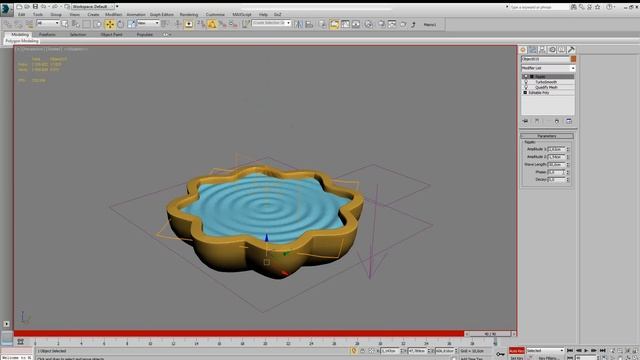Select the Rotate tool icon

121,24
